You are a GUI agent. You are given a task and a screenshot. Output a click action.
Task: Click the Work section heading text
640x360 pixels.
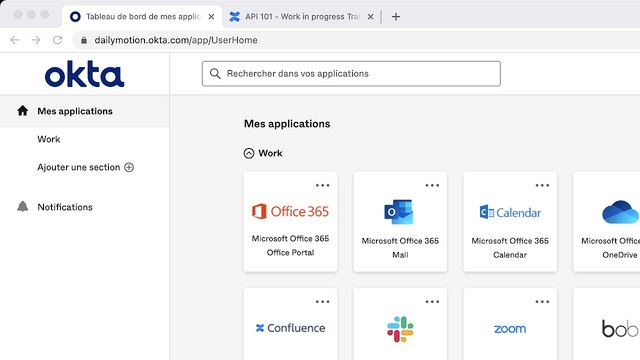click(270, 153)
